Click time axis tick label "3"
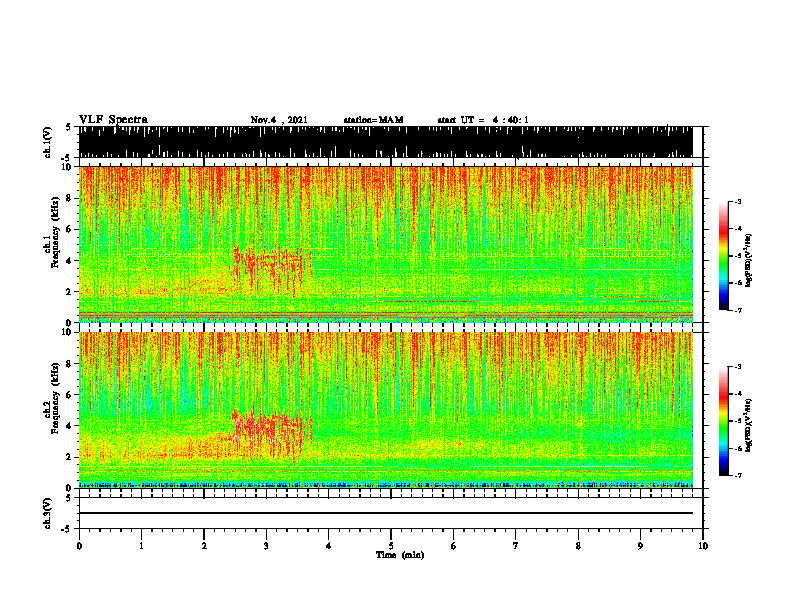This screenshot has height=612, width=792. (x=266, y=546)
